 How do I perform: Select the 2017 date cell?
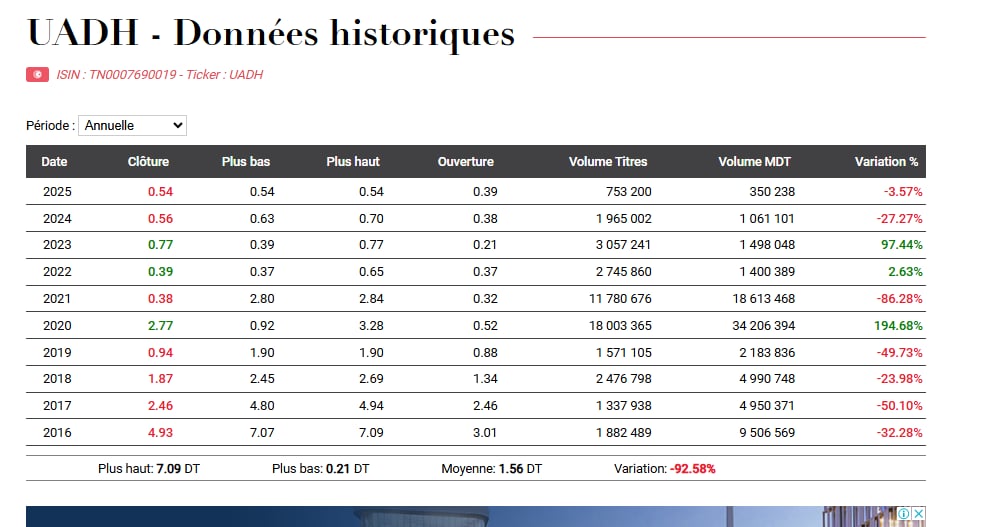57,406
